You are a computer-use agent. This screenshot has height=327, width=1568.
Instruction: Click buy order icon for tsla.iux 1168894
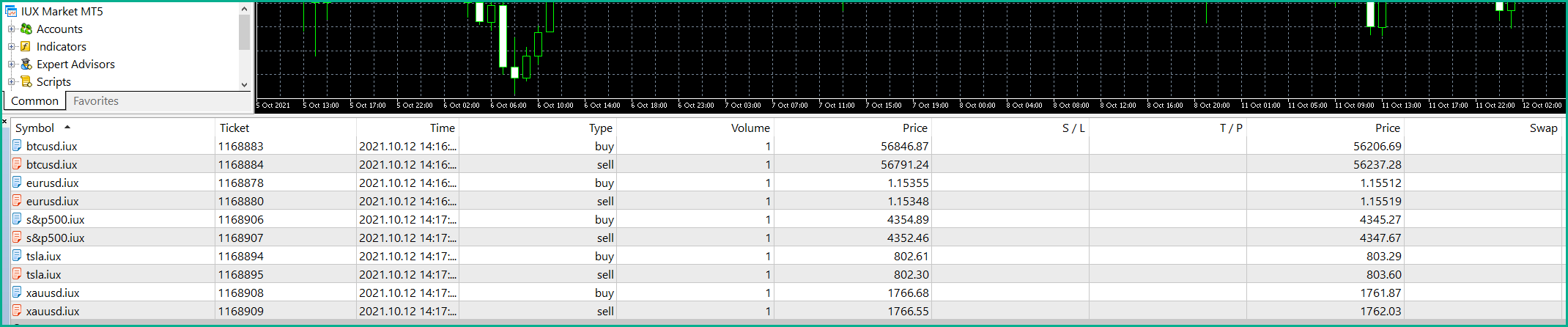click(x=17, y=256)
